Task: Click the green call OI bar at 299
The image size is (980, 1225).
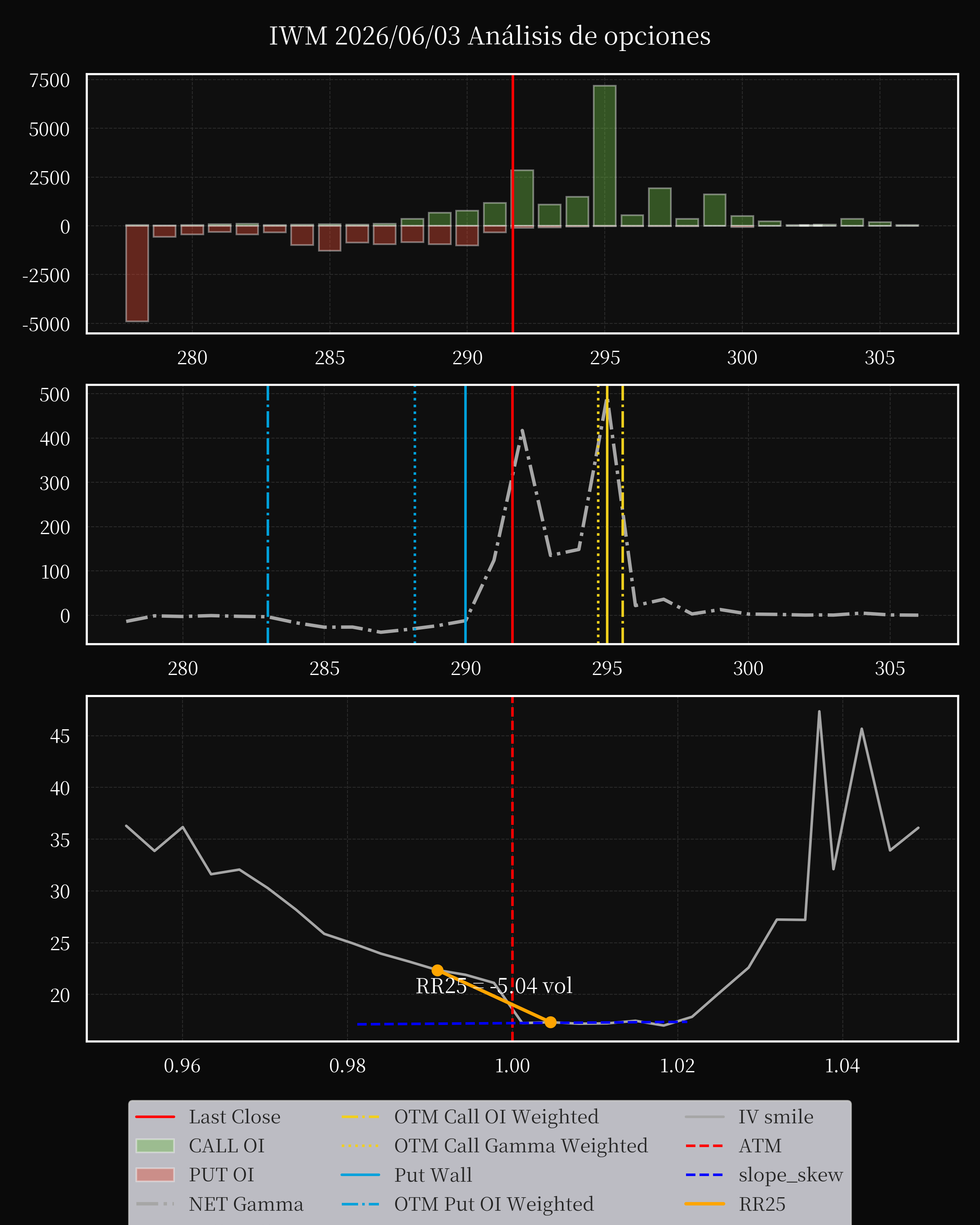Action: pyautogui.click(x=715, y=210)
